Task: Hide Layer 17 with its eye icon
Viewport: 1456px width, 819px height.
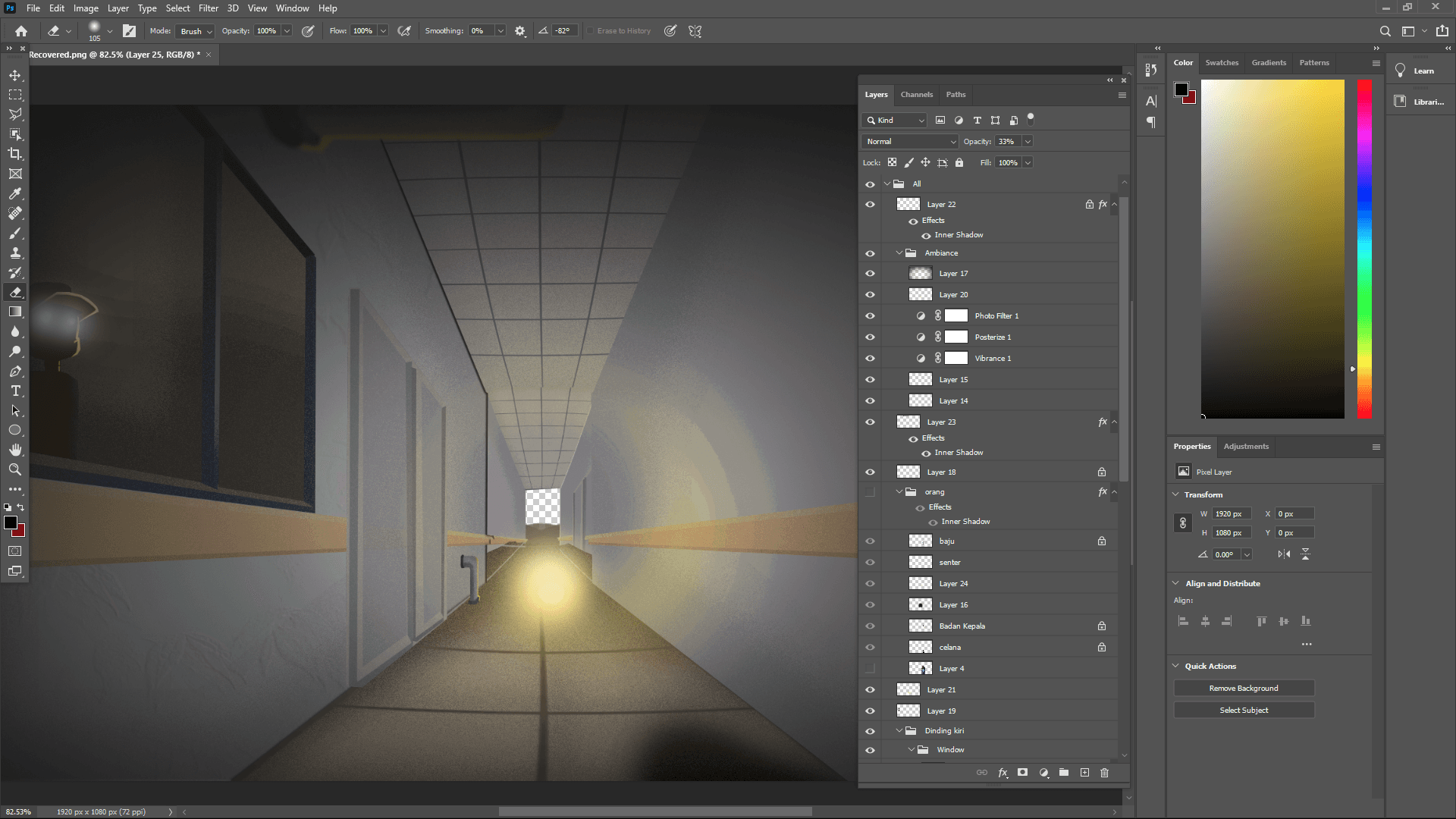Action: pyautogui.click(x=870, y=274)
